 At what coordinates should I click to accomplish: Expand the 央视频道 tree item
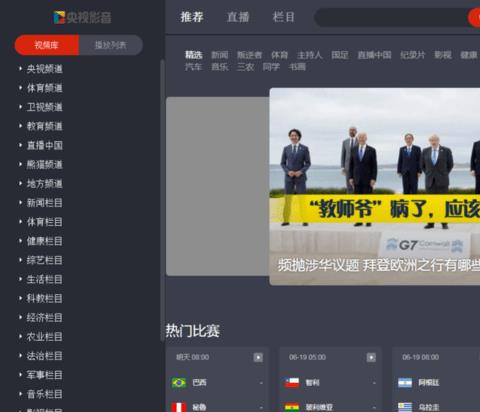click(41, 69)
